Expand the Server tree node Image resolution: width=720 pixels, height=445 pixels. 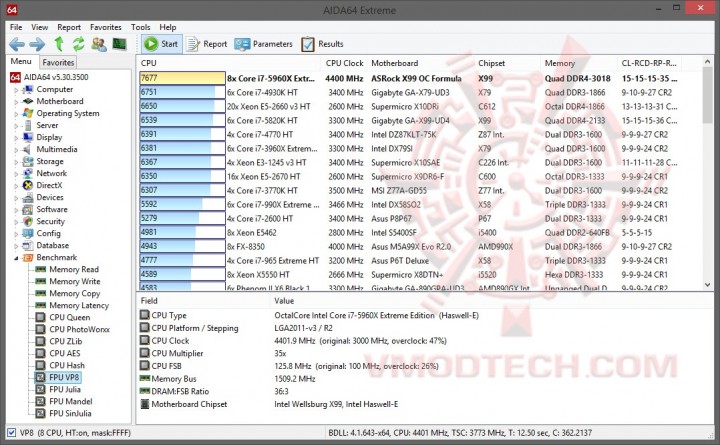(x=16, y=126)
